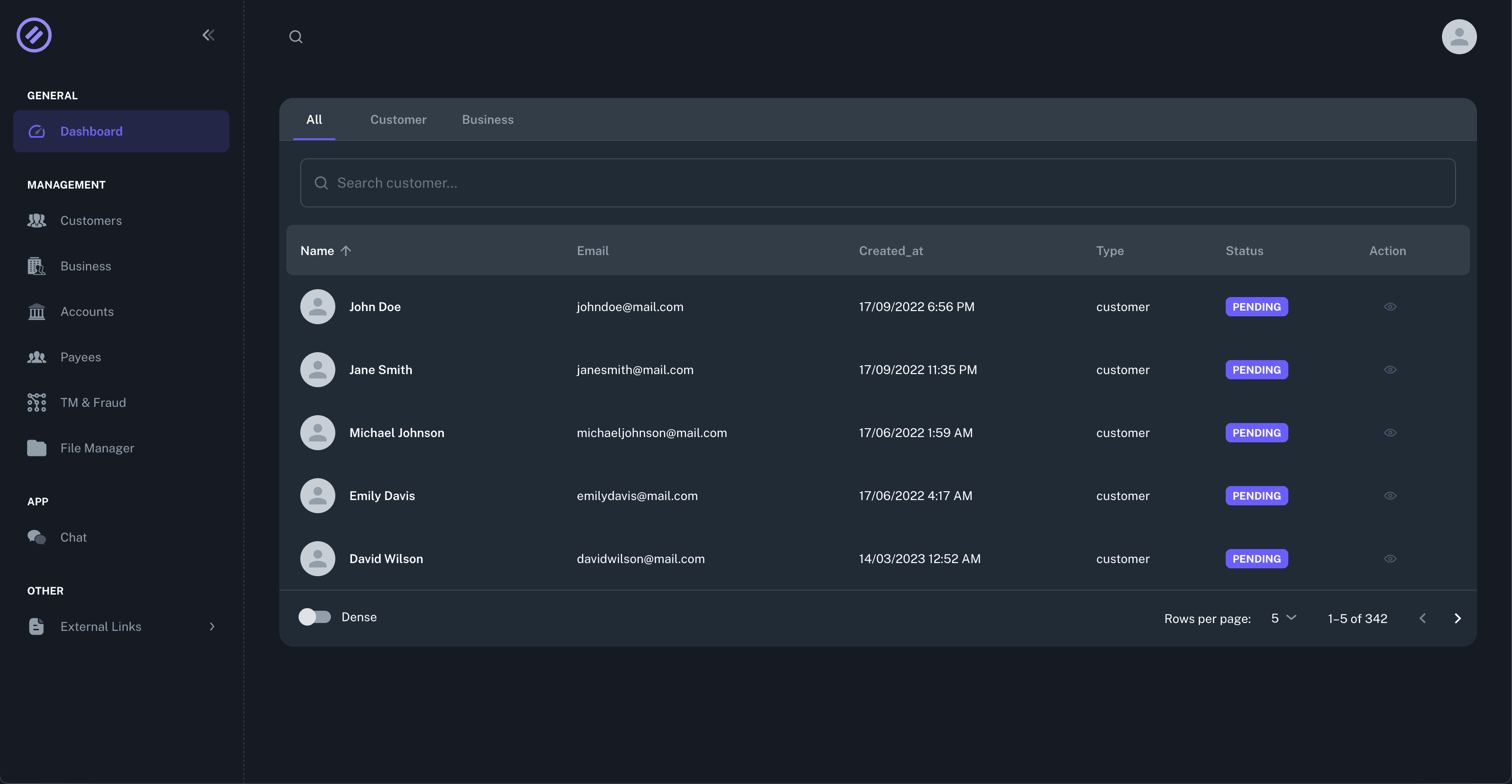This screenshot has height=784, width=1512.
Task: Switch to the Business tab
Action: pos(487,119)
